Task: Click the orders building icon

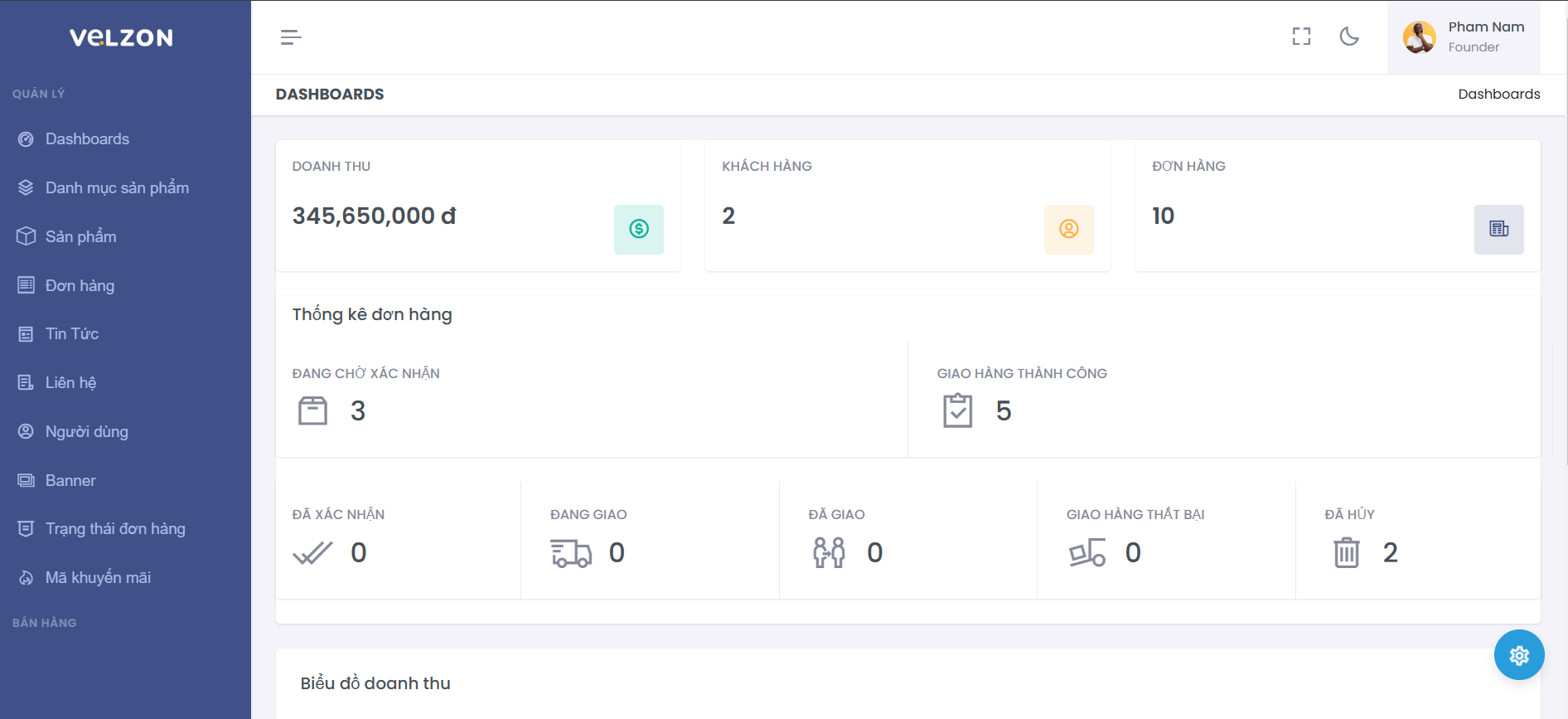Action: [1498, 229]
